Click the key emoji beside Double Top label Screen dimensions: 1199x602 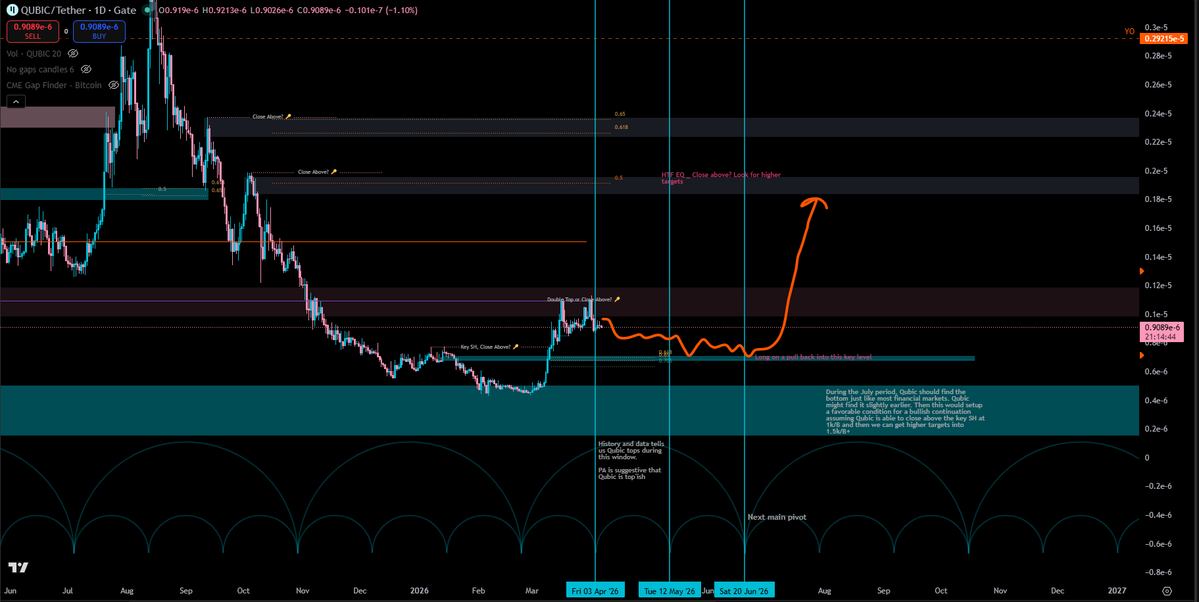click(617, 299)
